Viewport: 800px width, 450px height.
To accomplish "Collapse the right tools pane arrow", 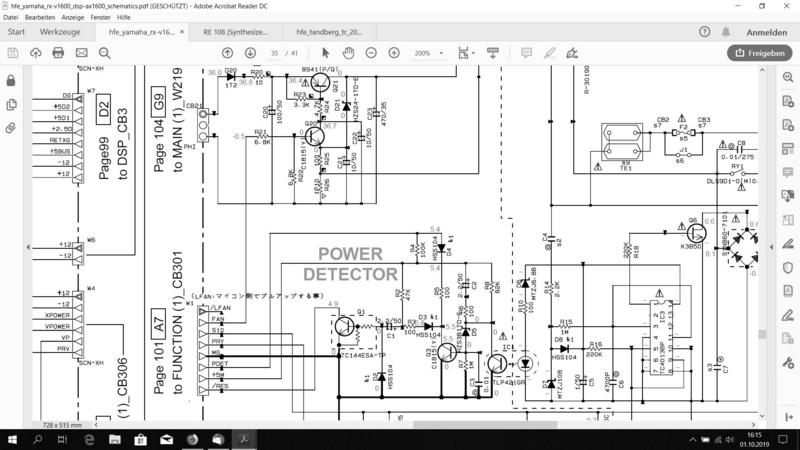I will point(771,247).
